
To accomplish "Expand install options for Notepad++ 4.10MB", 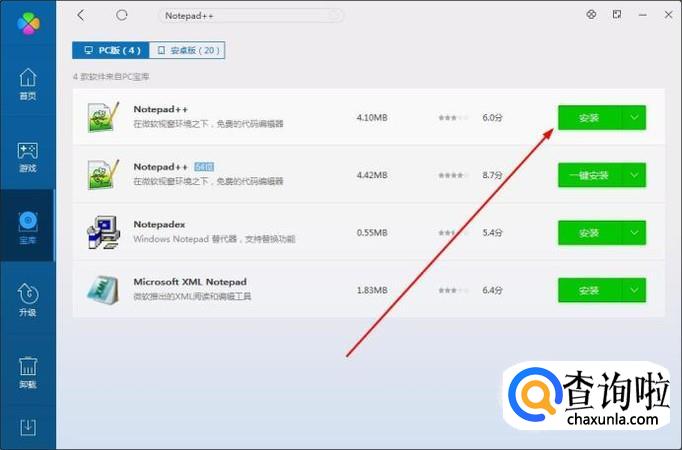I will click(x=634, y=118).
